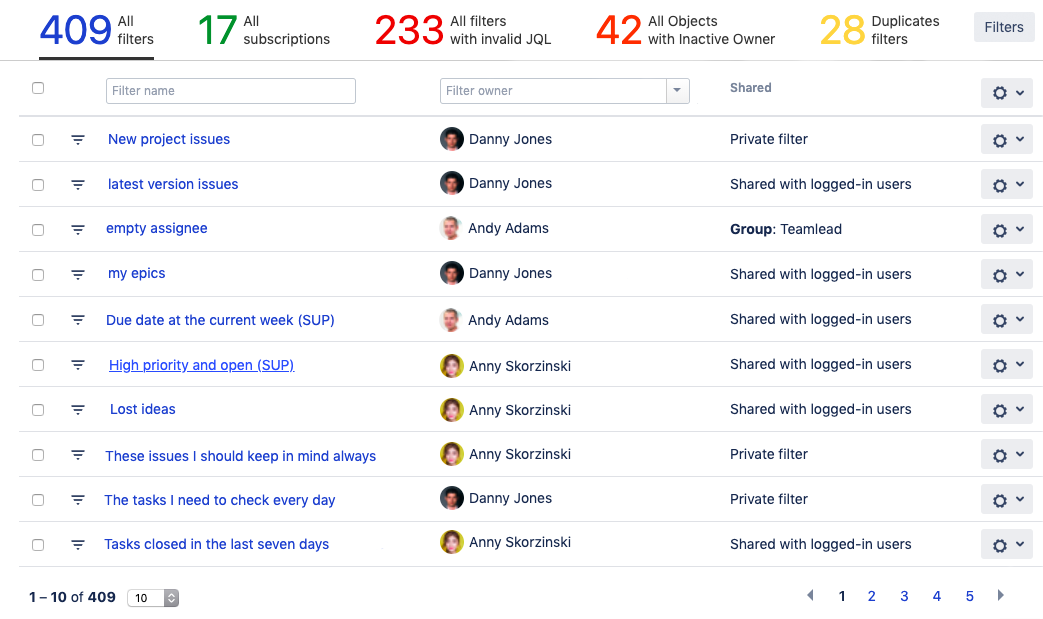Click the filter icon next to Lost ideas
Image resolution: width=1043 pixels, height=619 pixels.
tap(78, 410)
